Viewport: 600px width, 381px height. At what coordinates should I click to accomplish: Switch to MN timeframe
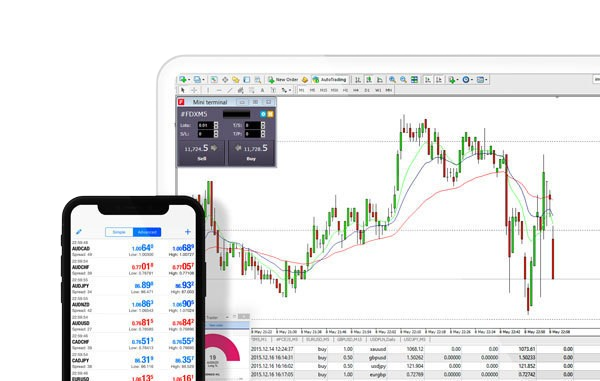[x=389, y=90]
